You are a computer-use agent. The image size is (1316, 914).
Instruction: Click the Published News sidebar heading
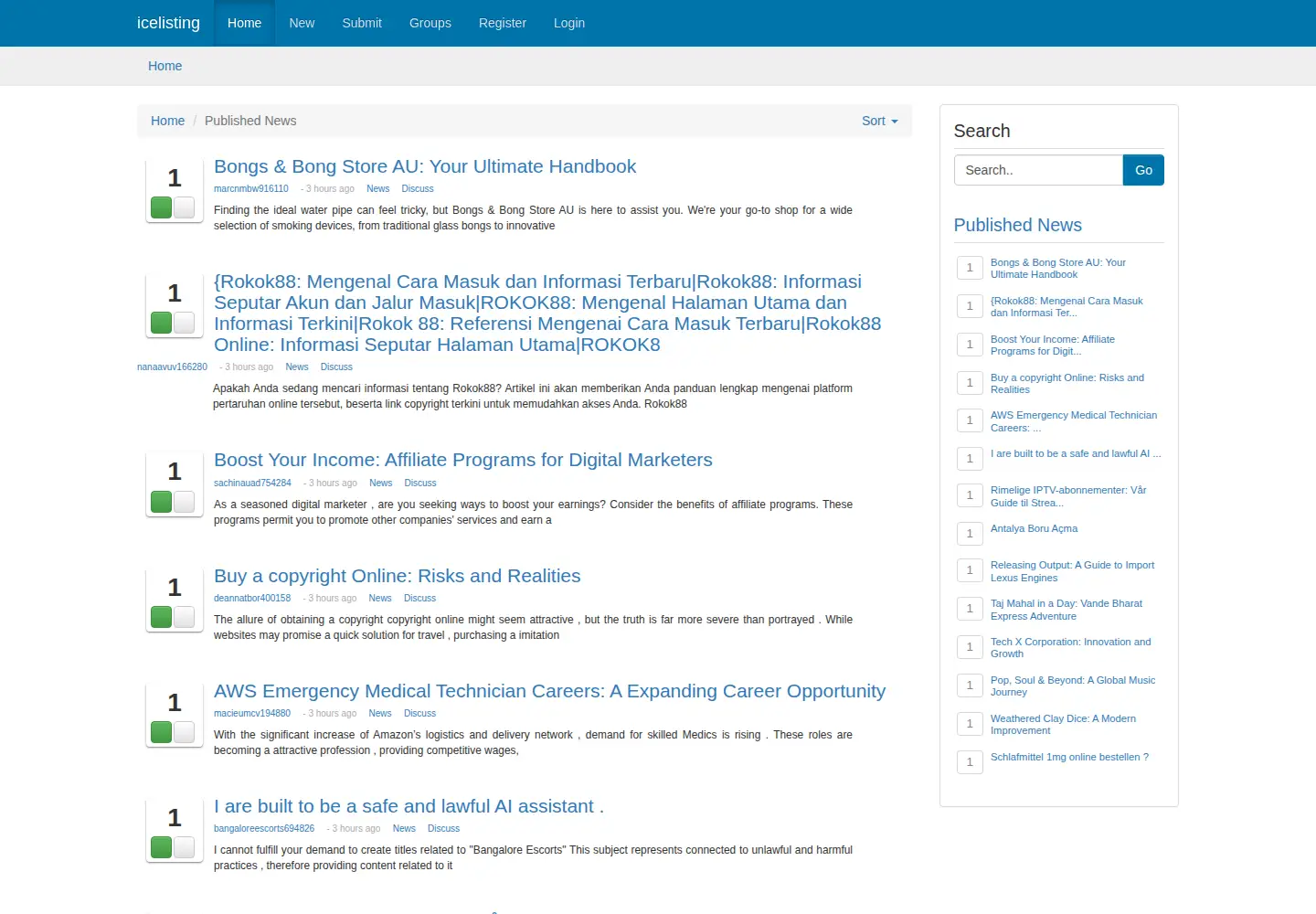[1017, 225]
